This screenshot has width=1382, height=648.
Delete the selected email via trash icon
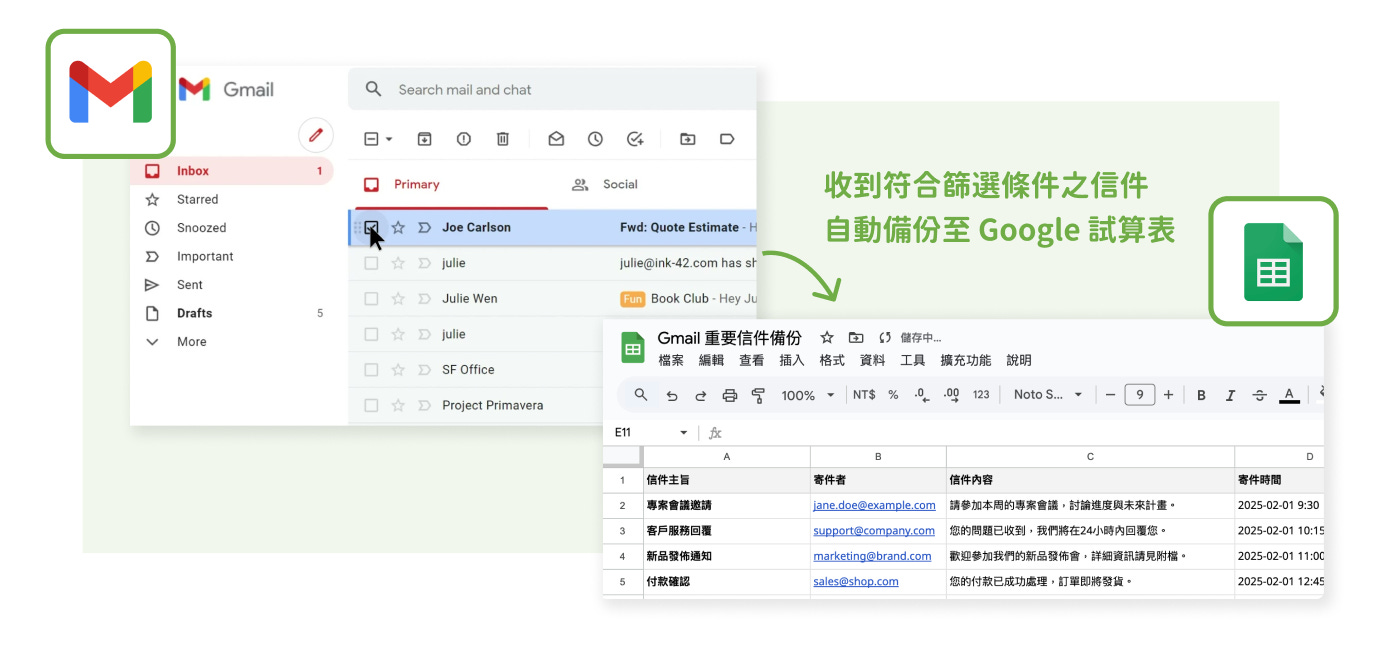pyautogui.click(x=503, y=138)
